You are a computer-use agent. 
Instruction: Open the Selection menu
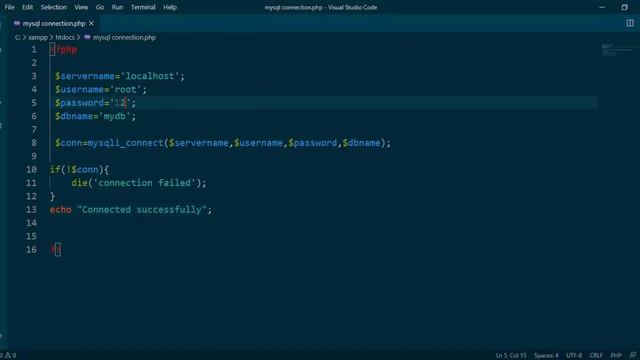pyautogui.click(x=53, y=7)
